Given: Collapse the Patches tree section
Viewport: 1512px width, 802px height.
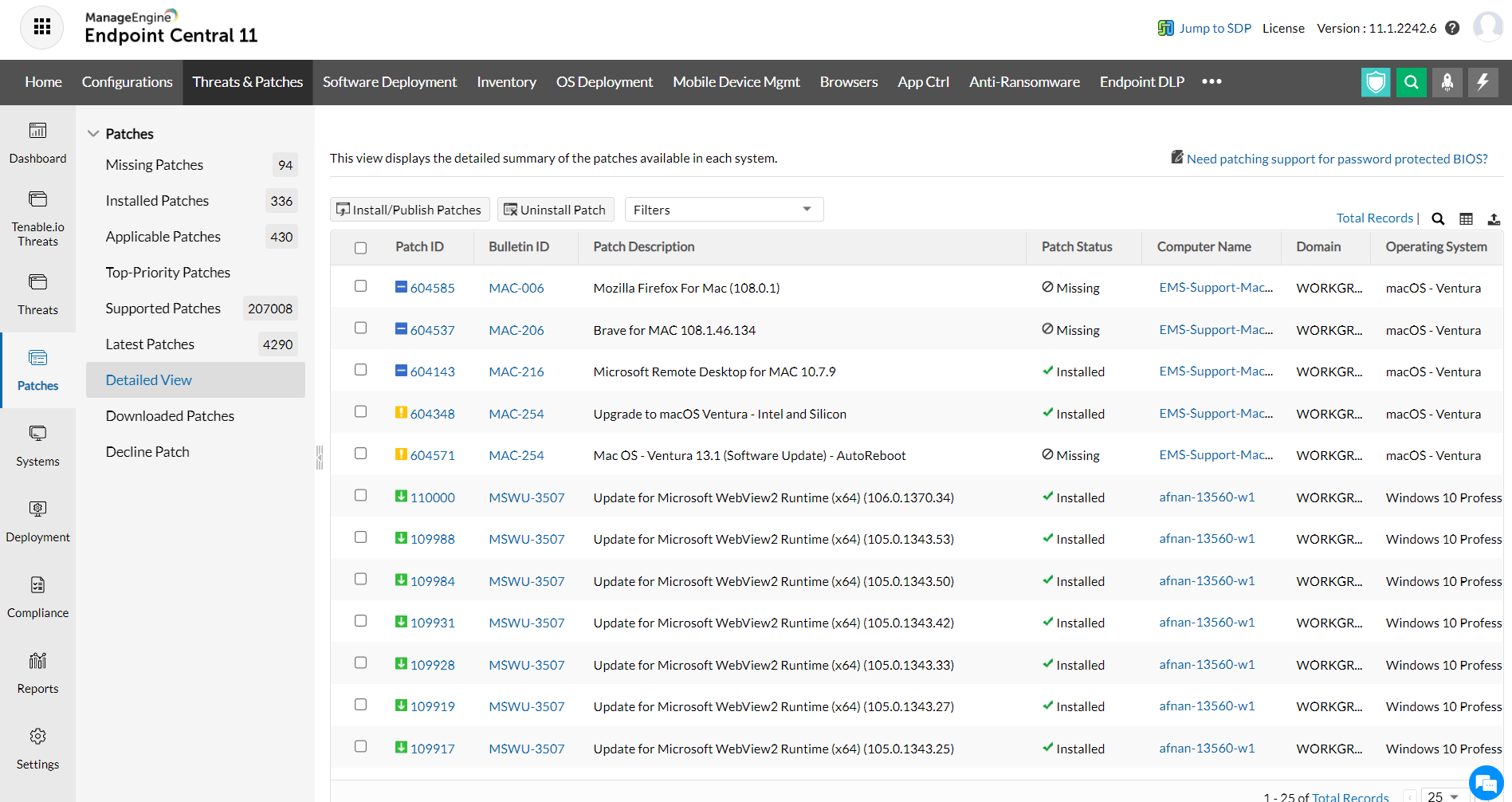Looking at the screenshot, I should coord(93,134).
